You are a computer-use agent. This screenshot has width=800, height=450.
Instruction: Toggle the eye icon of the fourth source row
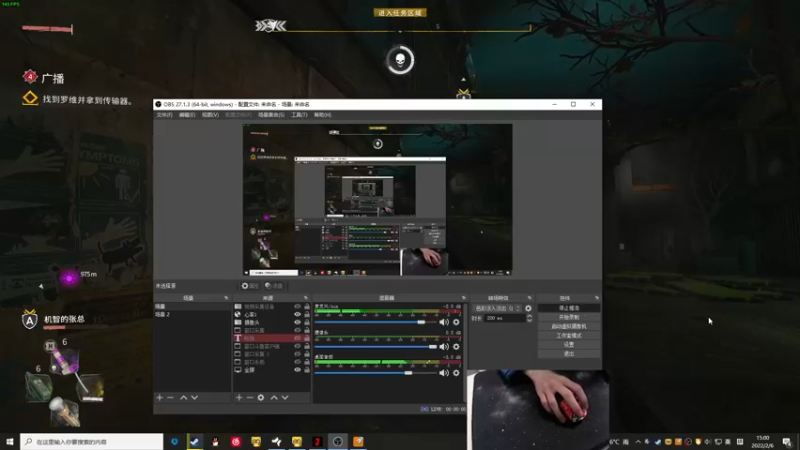pyautogui.click(x=297, y=330)
